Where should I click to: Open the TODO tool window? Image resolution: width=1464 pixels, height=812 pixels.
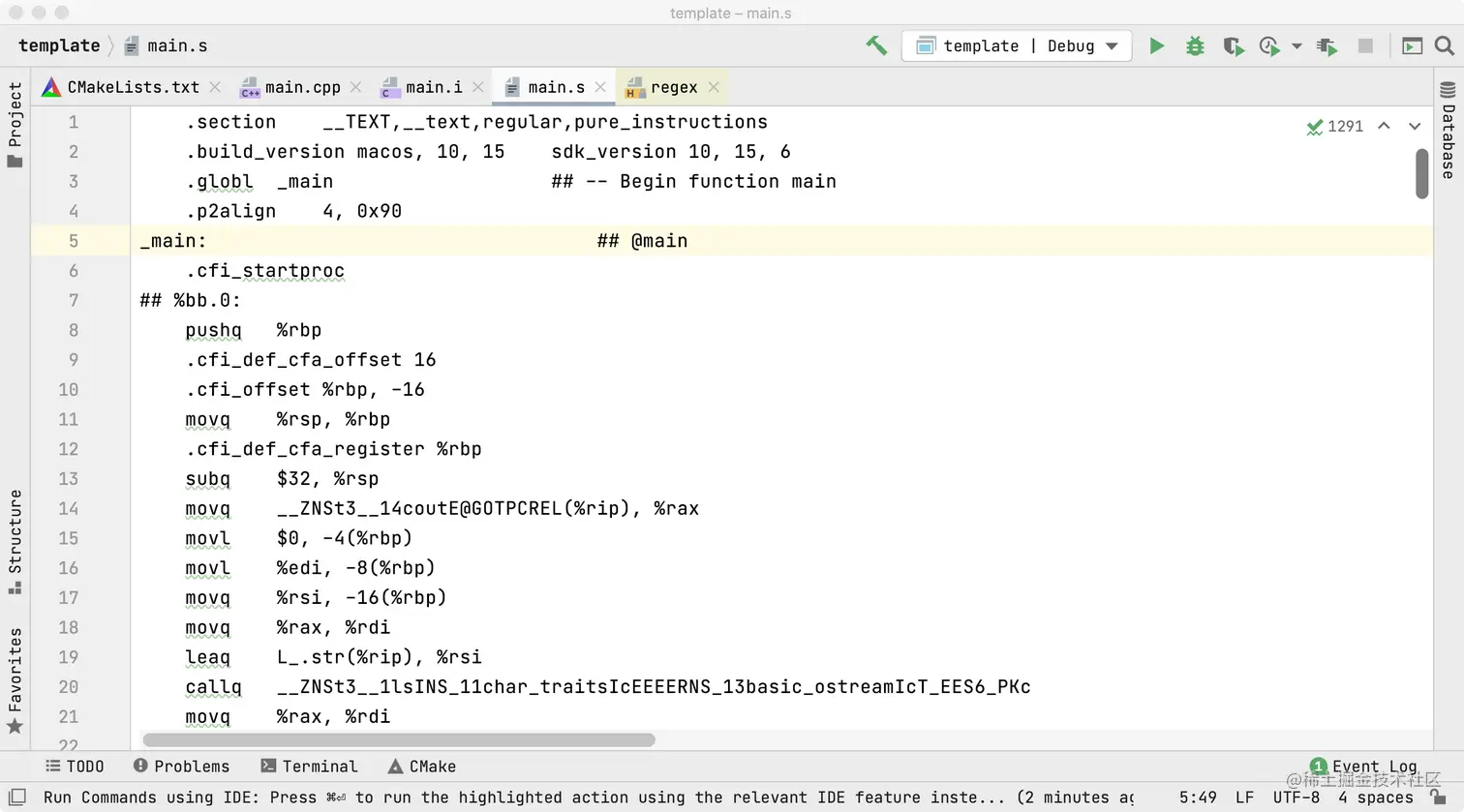(x=75, y=767)
